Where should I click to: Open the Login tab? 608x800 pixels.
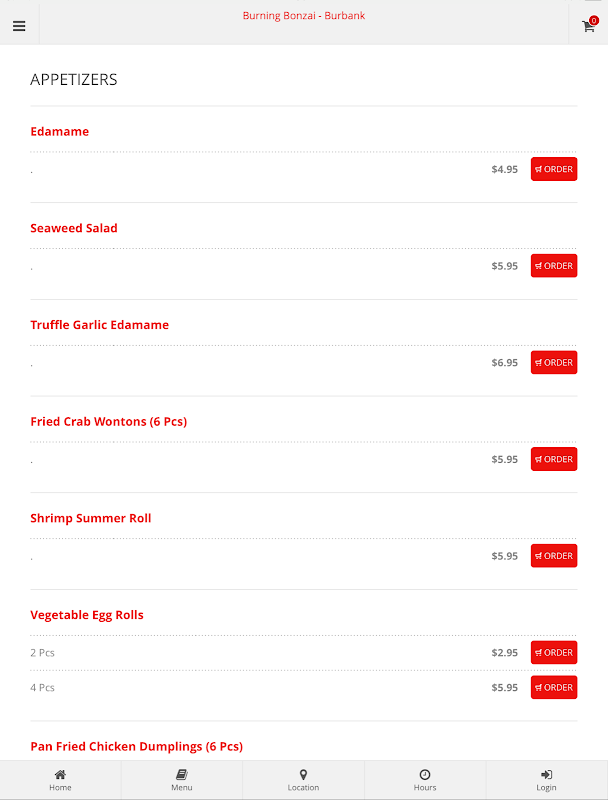click(546, 780)
